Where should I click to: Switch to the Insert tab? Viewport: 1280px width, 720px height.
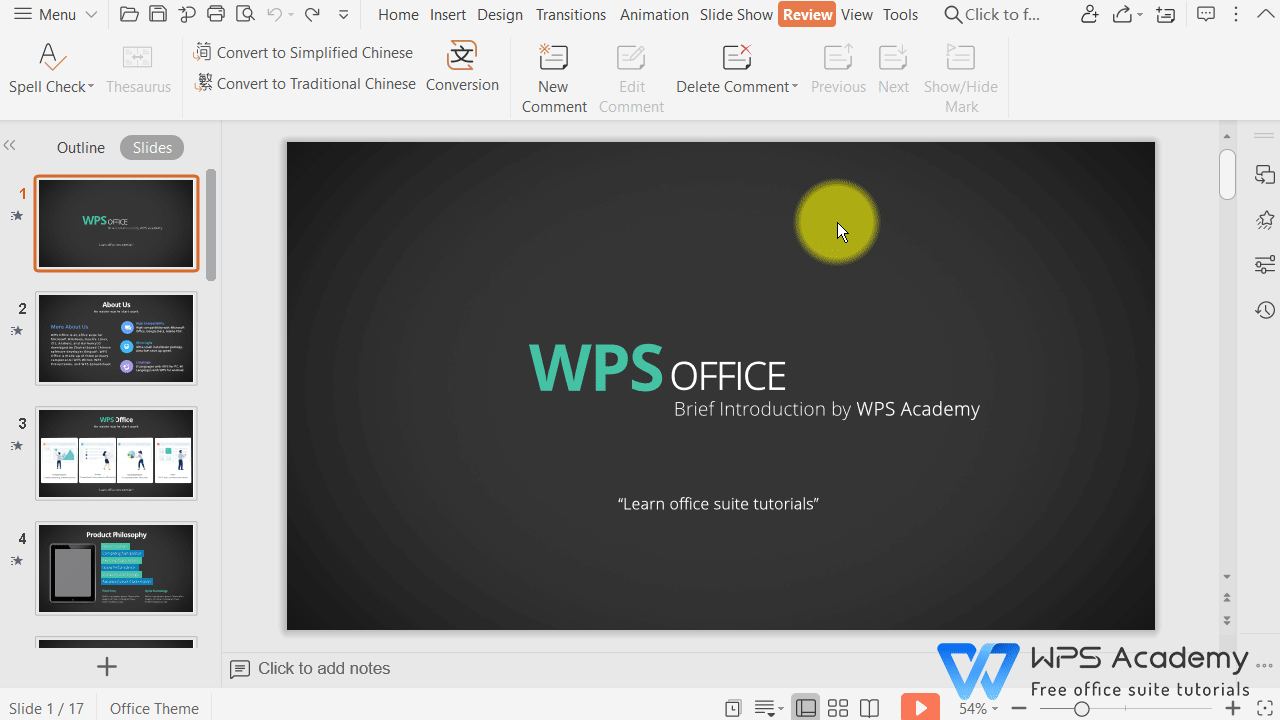(448, 14)
